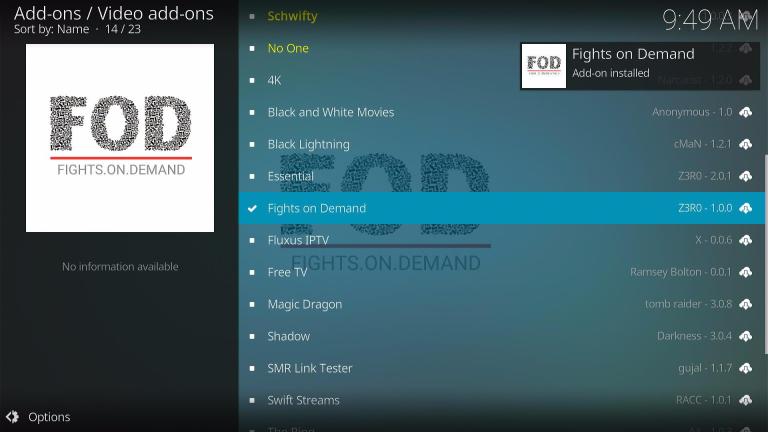This screenshot has height=432, width=768.
Task: Open the Shadow add-on
Action: point(502,336)
